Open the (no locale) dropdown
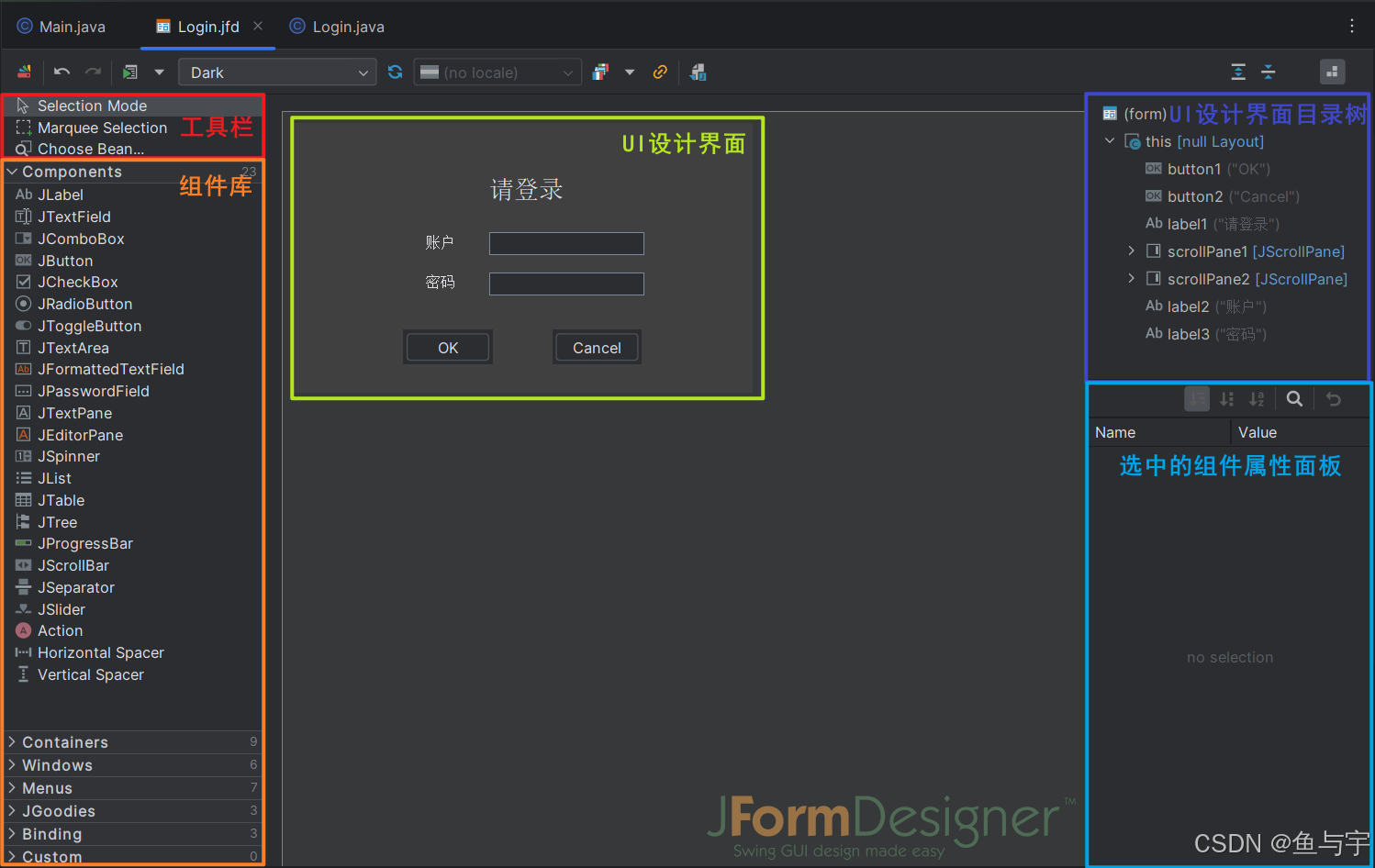The height and width of the screenshot is (868, 1375). [x=497, y=72]
